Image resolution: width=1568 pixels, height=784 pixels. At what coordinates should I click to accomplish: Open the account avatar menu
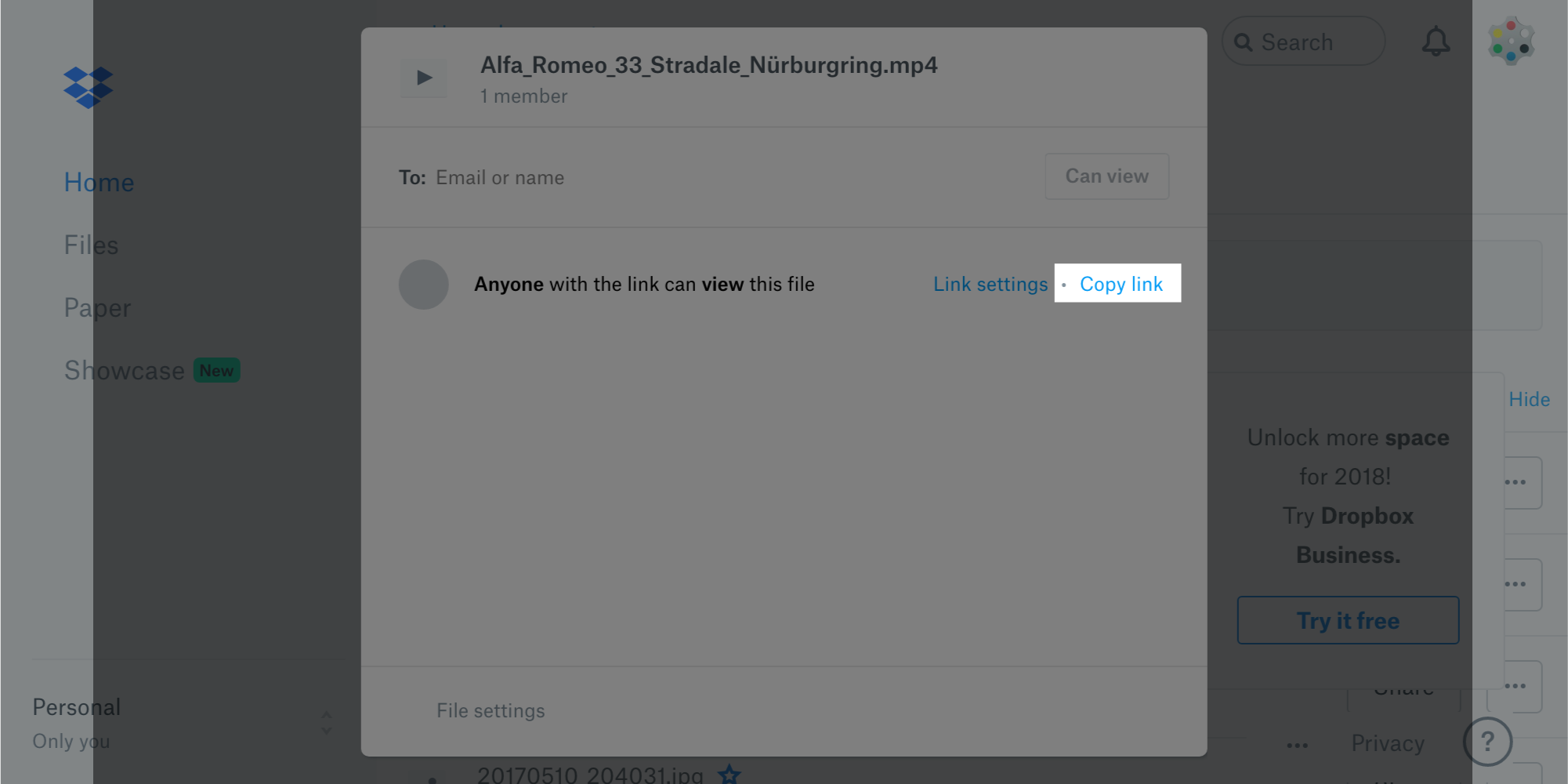point(1511,42)
